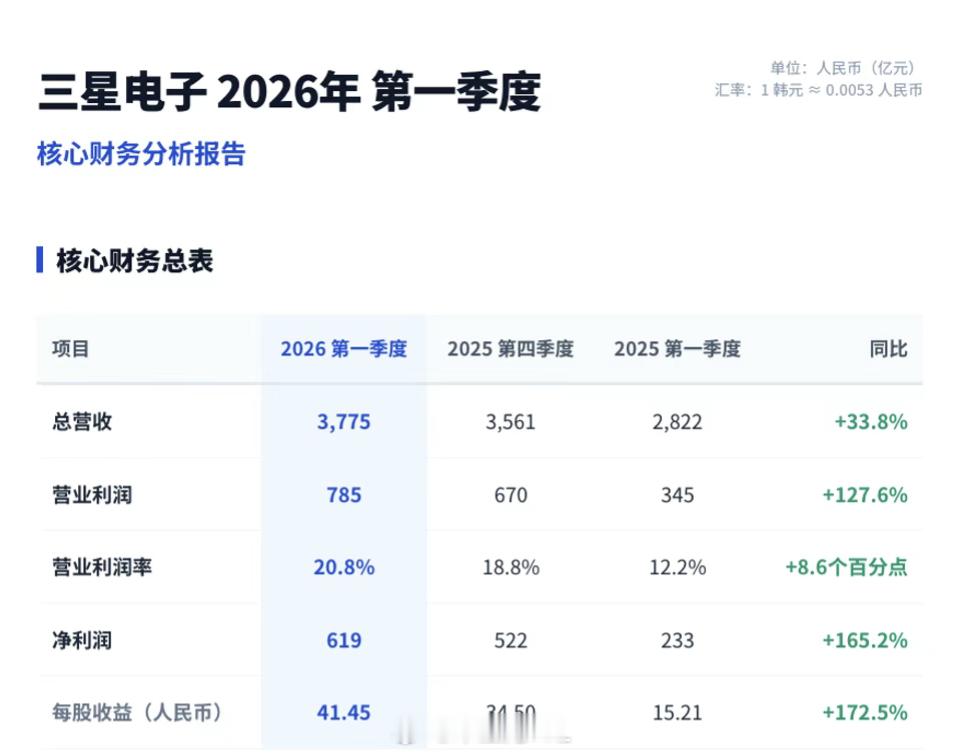Click the +33.8% growth value

point(871,422)
